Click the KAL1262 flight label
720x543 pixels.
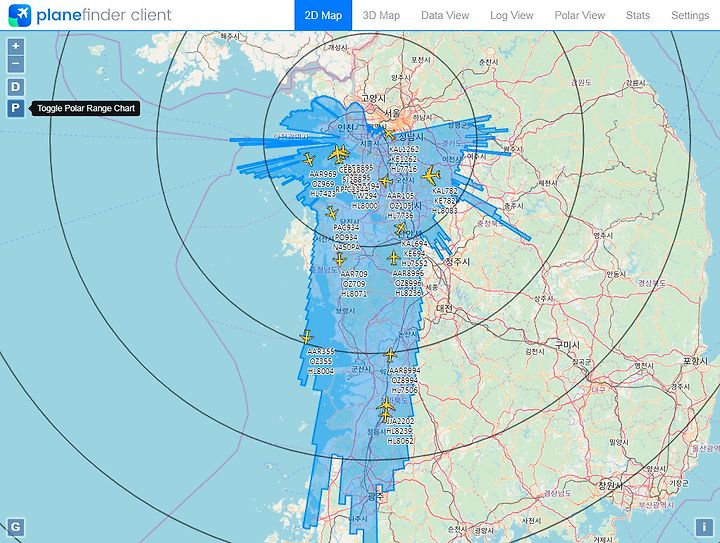click(x=404, y=149)
